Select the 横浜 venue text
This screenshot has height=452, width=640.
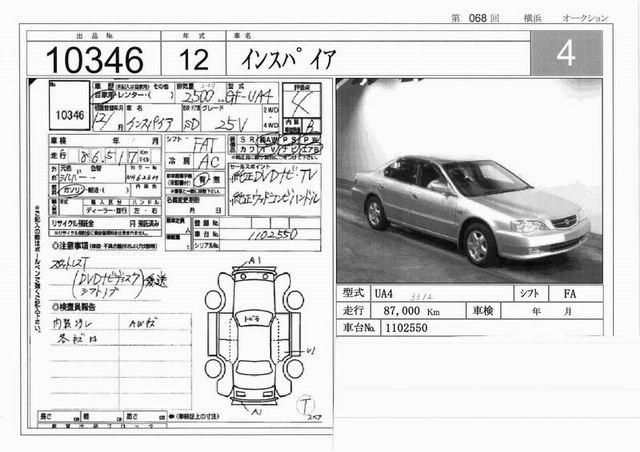[x=533, y=18]
